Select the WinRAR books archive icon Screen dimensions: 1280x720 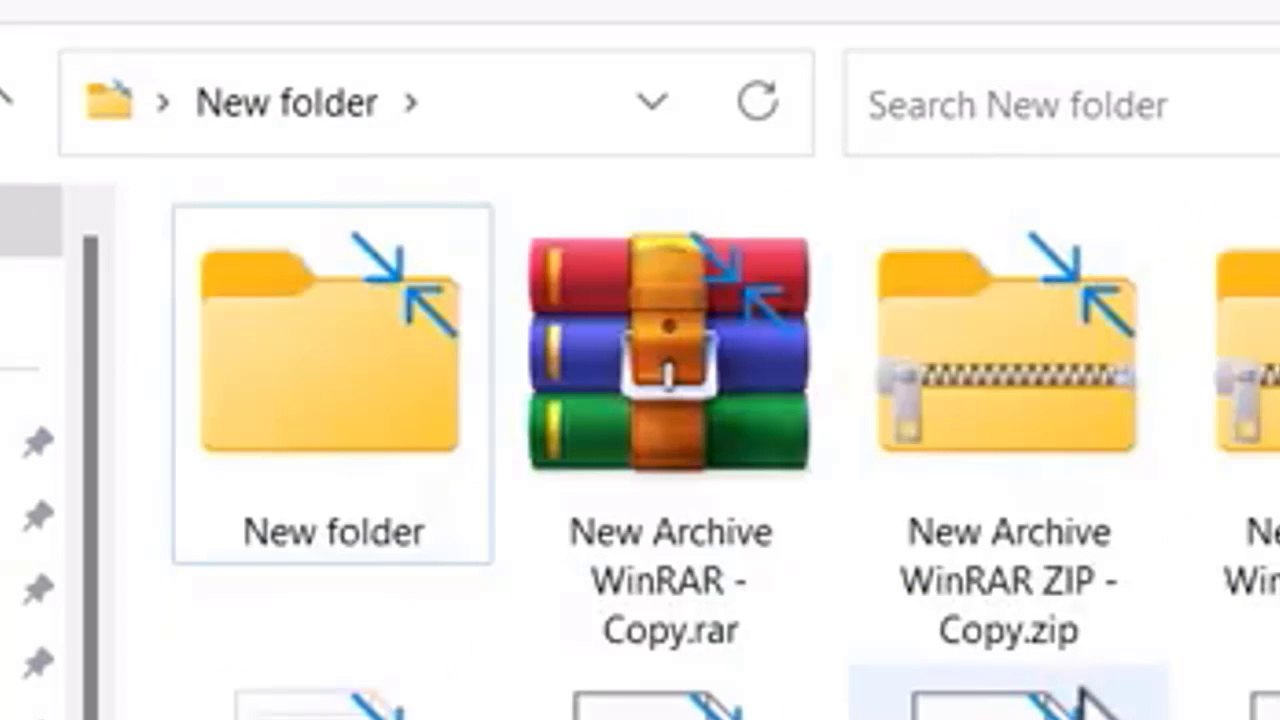(668, 352)
